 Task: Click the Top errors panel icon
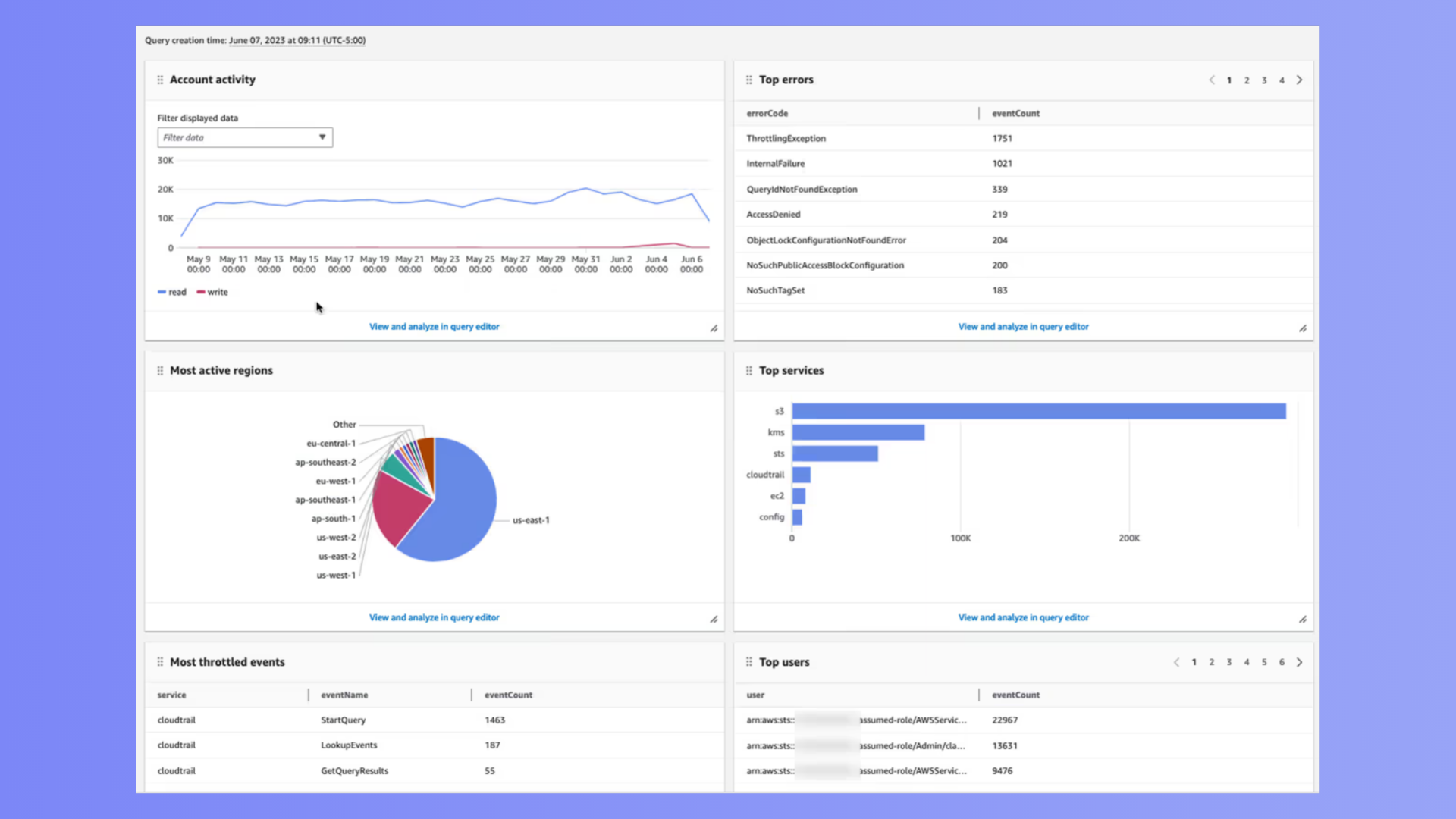749,79
